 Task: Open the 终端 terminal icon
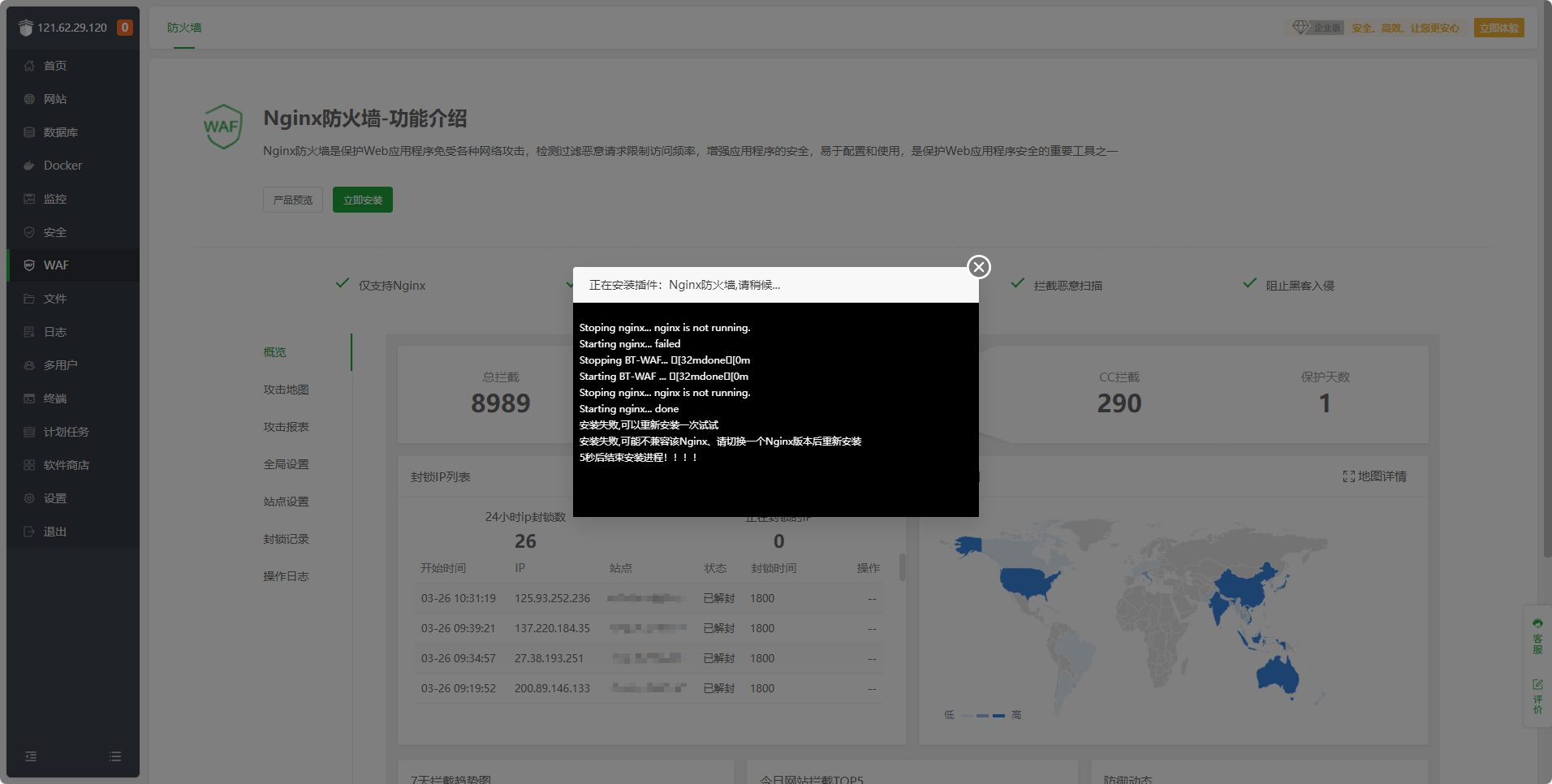29,398
